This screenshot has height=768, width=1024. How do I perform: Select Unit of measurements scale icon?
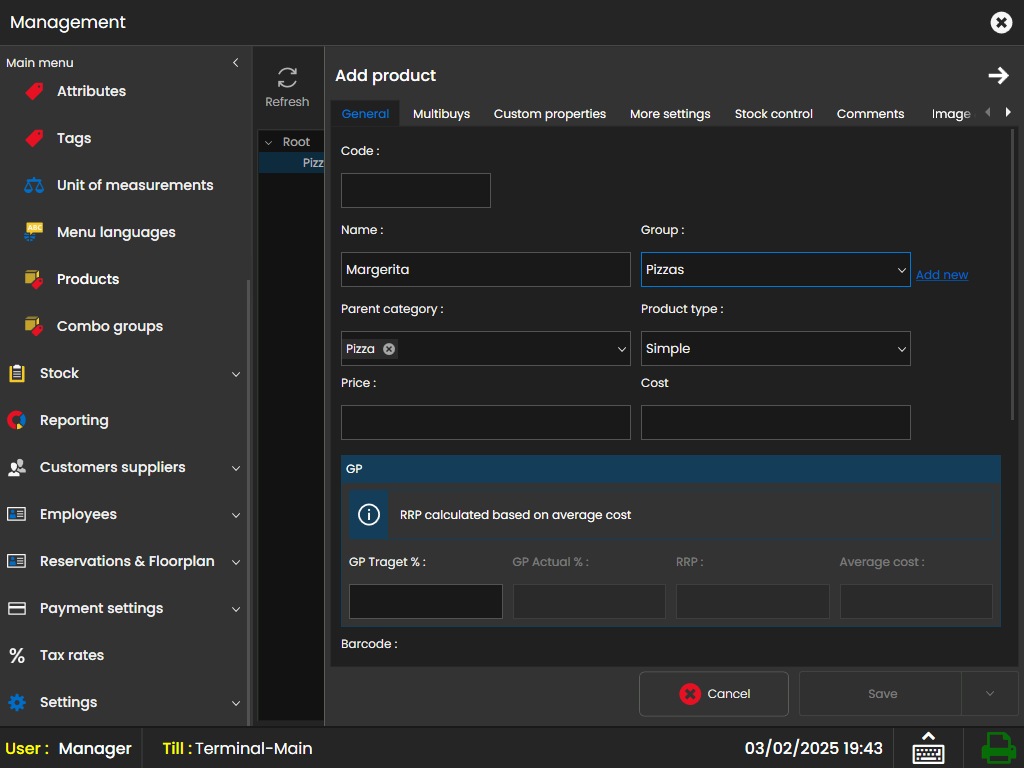tap(34, 185)
